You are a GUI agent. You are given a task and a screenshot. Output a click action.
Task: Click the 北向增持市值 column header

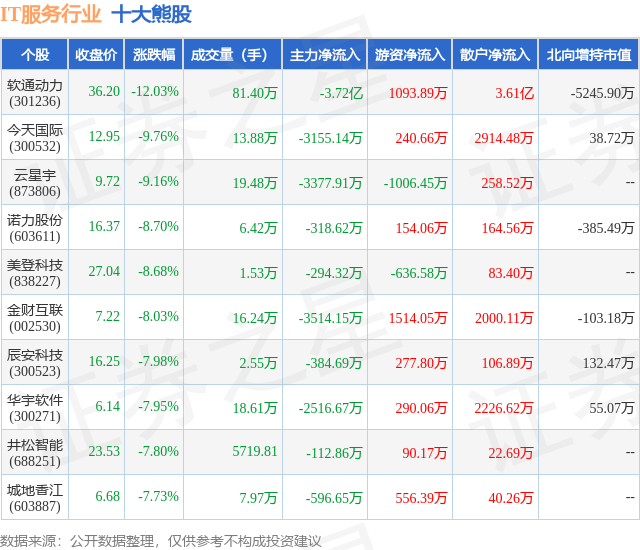tap(589, 55)
